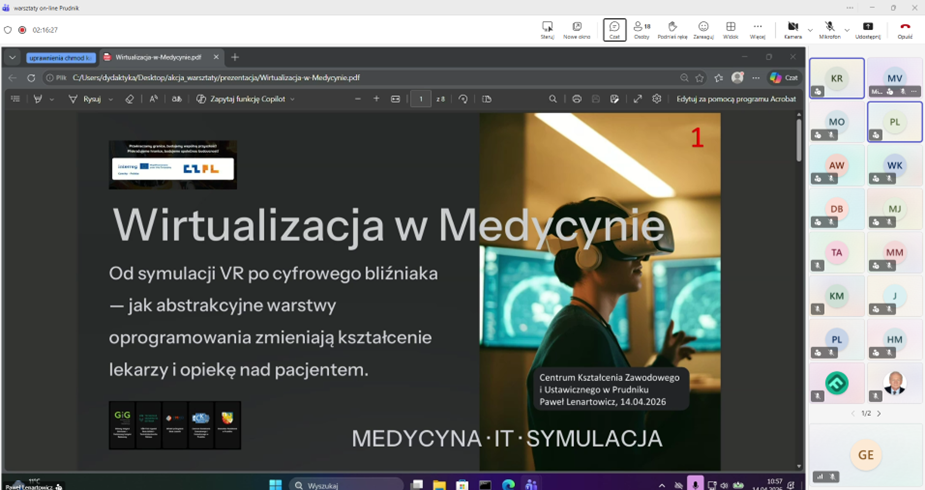Viewport: 925px width, 490px height.
Task: Click the red Opuść leave call button
Action: tap(904, 29)
